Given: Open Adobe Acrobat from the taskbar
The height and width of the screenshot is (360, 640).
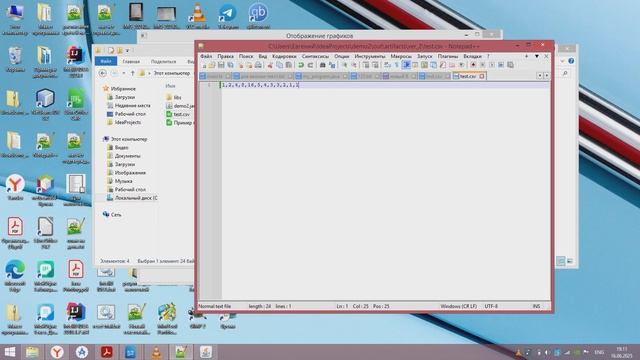Looking at the screenshot, I should click(x=107, y=352).
